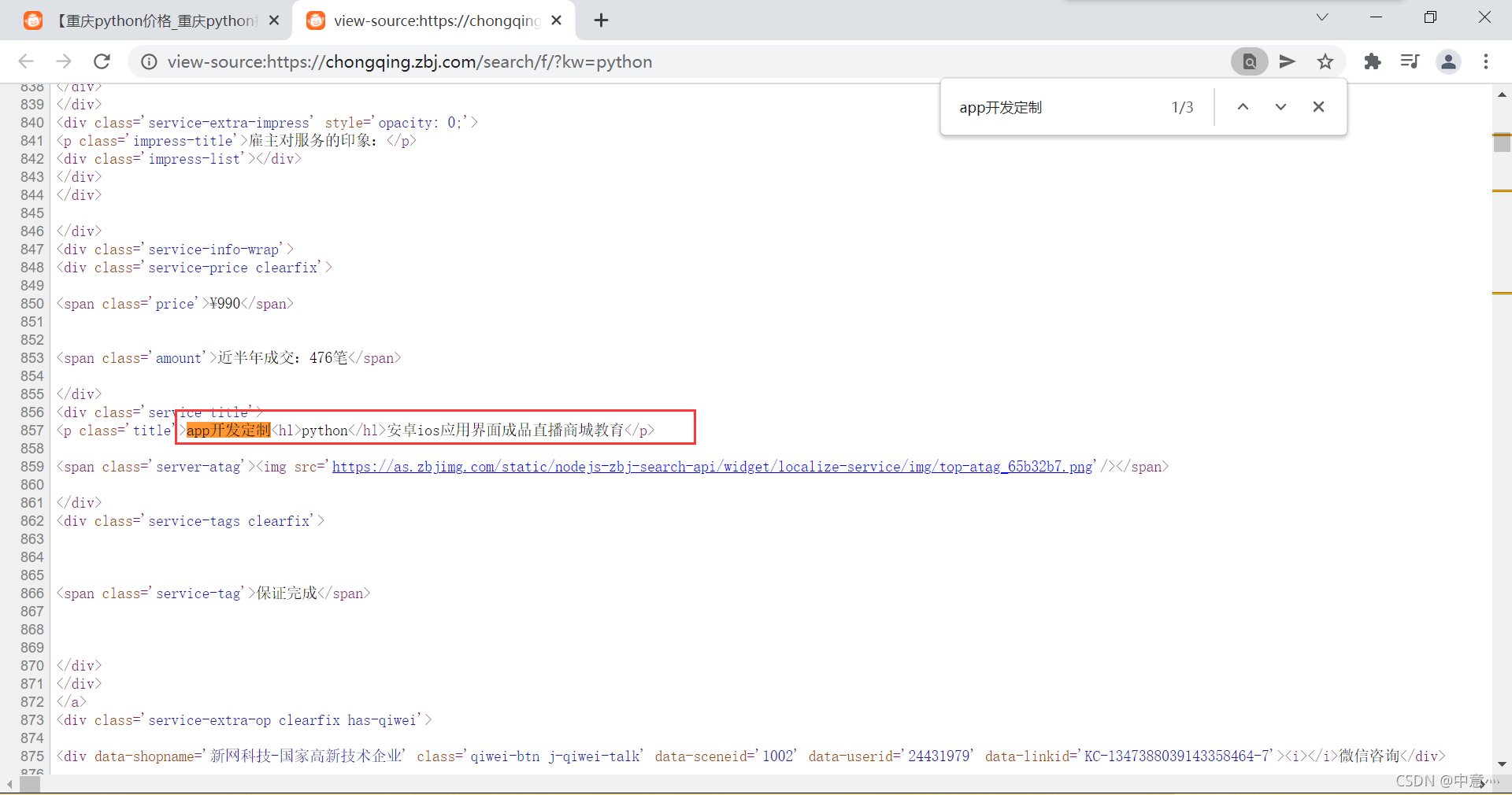Click the 安卓ios应用界面成品直播商城教育 text
Image resolution: width=1512 pixels, height=795 pixels.
(505, 431)
